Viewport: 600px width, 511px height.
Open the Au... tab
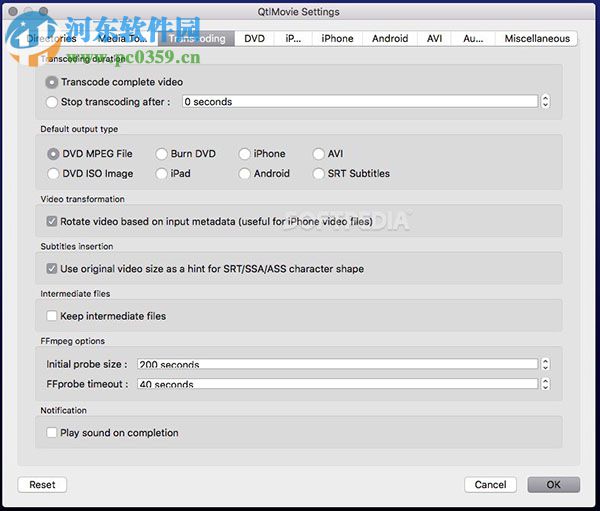coord(473,39)
